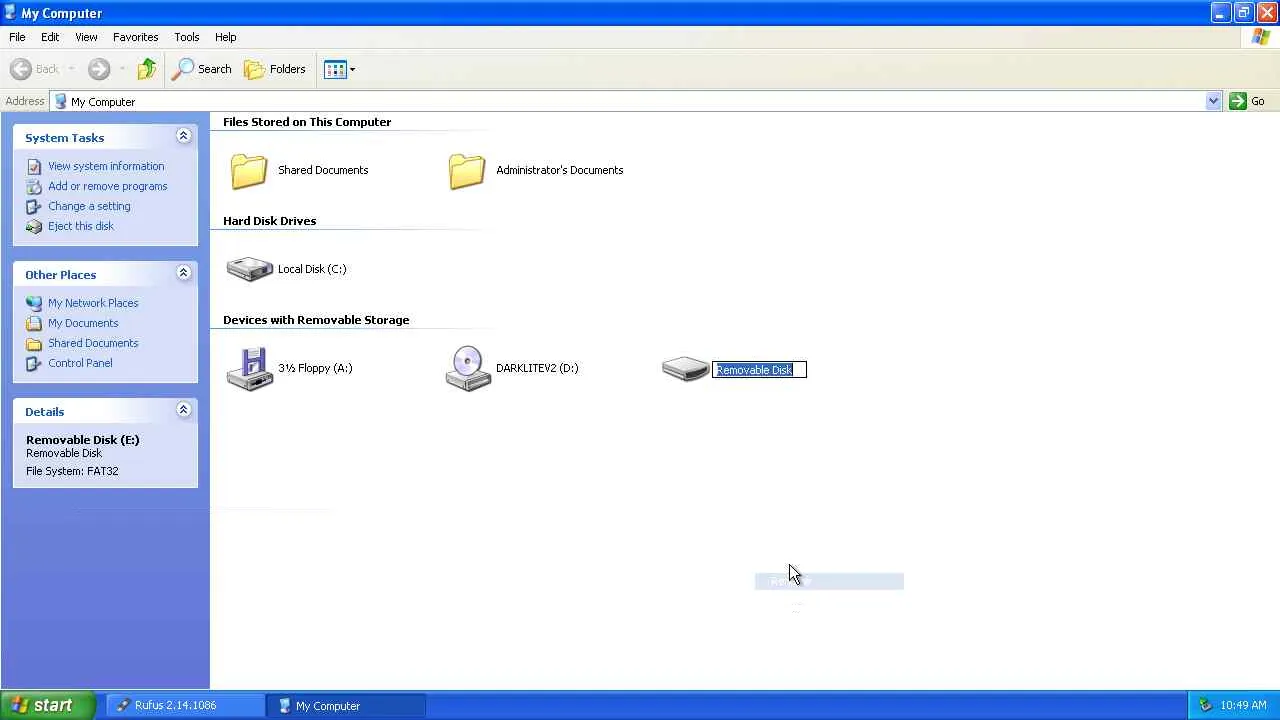Select the DARKLITEV2 (D:) disc icon

(468, 369)
